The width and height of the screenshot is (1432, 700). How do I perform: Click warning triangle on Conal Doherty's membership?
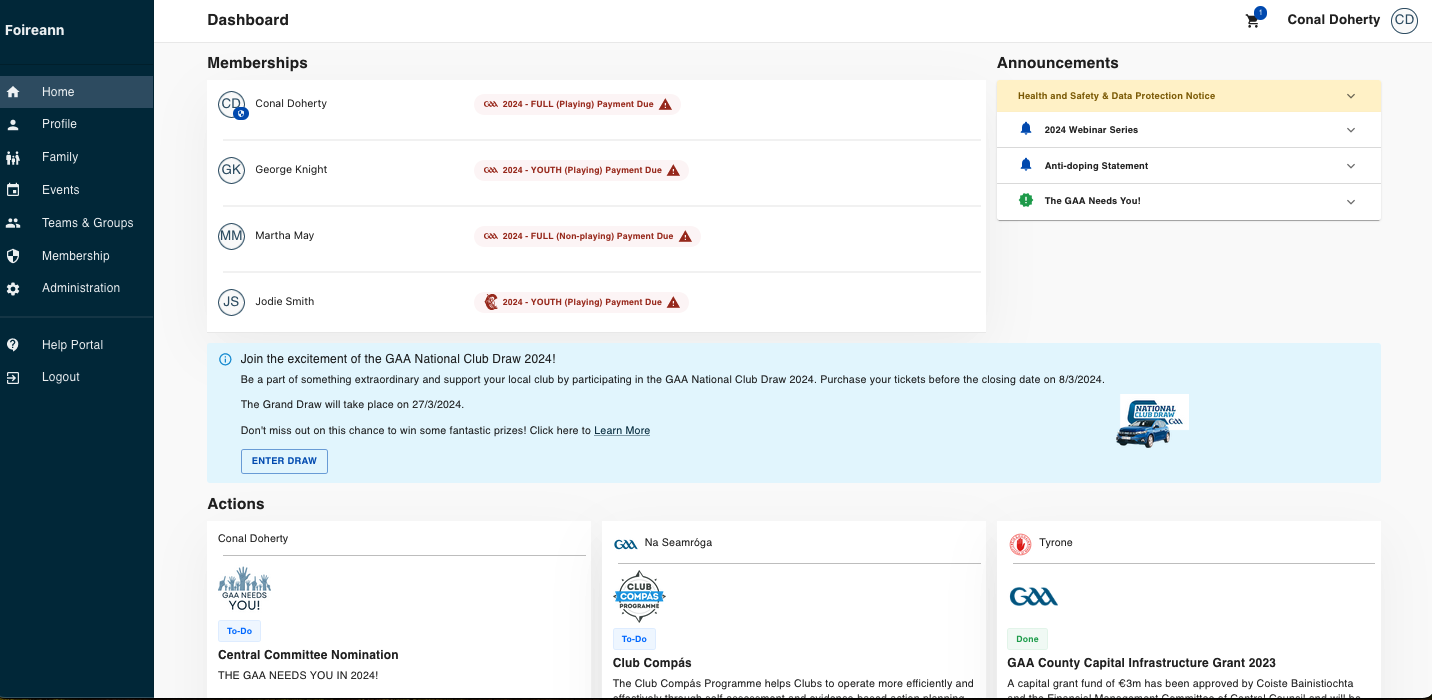click(666, 104)
